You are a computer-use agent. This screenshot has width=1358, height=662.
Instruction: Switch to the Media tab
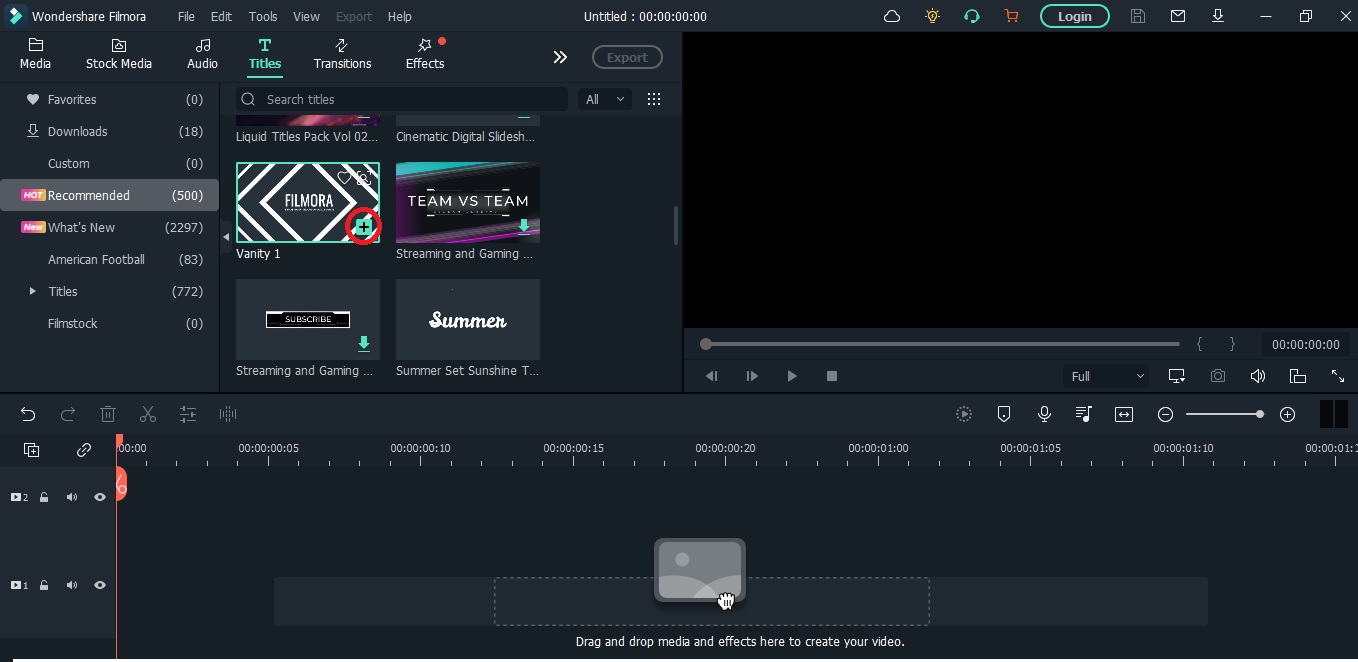click(x=36, y=54)
